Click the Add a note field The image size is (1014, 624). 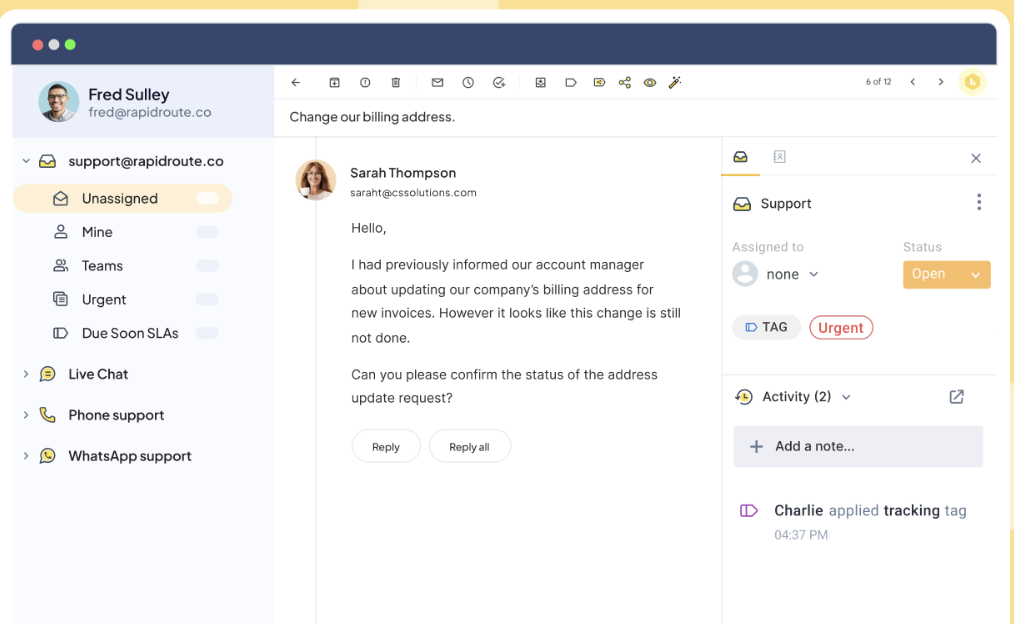pyautogui.click(x=858, y=446)
